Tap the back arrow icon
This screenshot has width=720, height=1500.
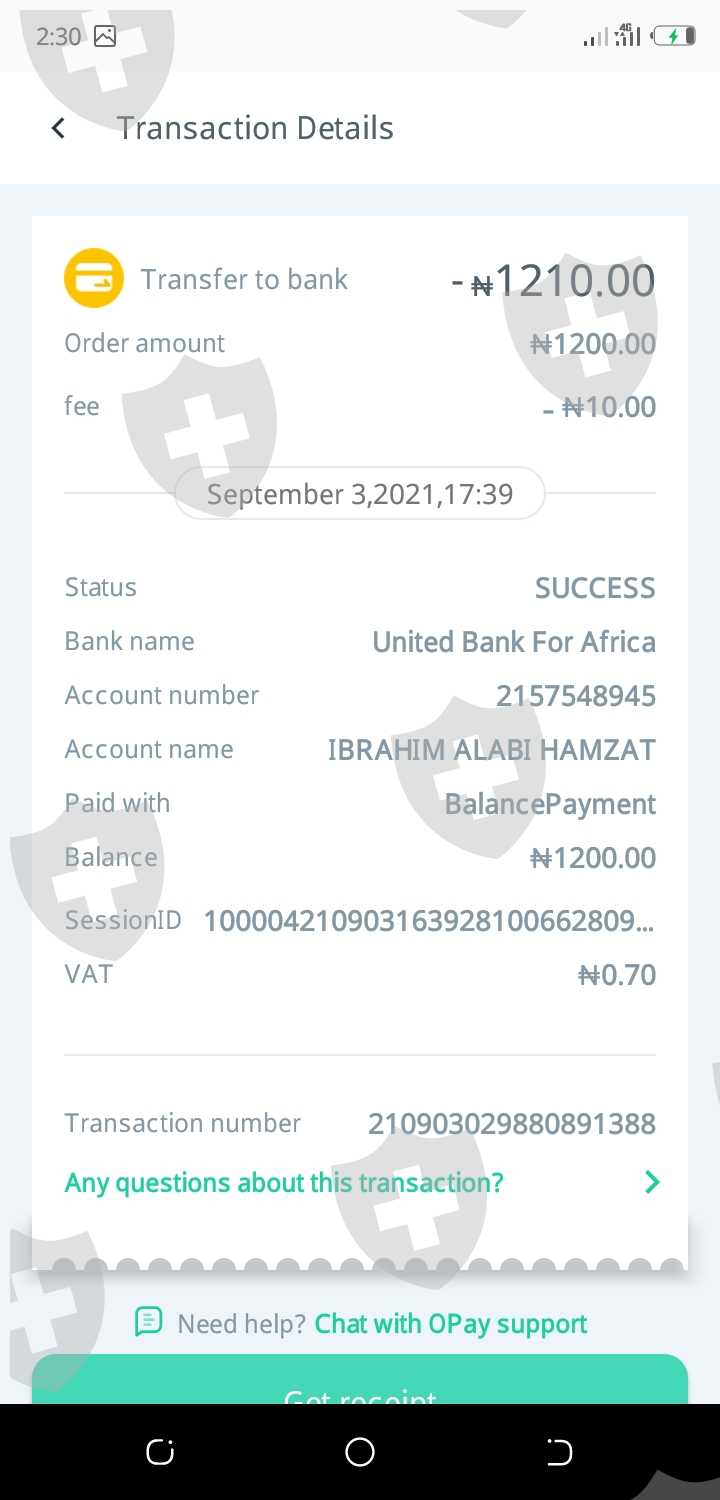pyautogui.click(x=59, y=128)
